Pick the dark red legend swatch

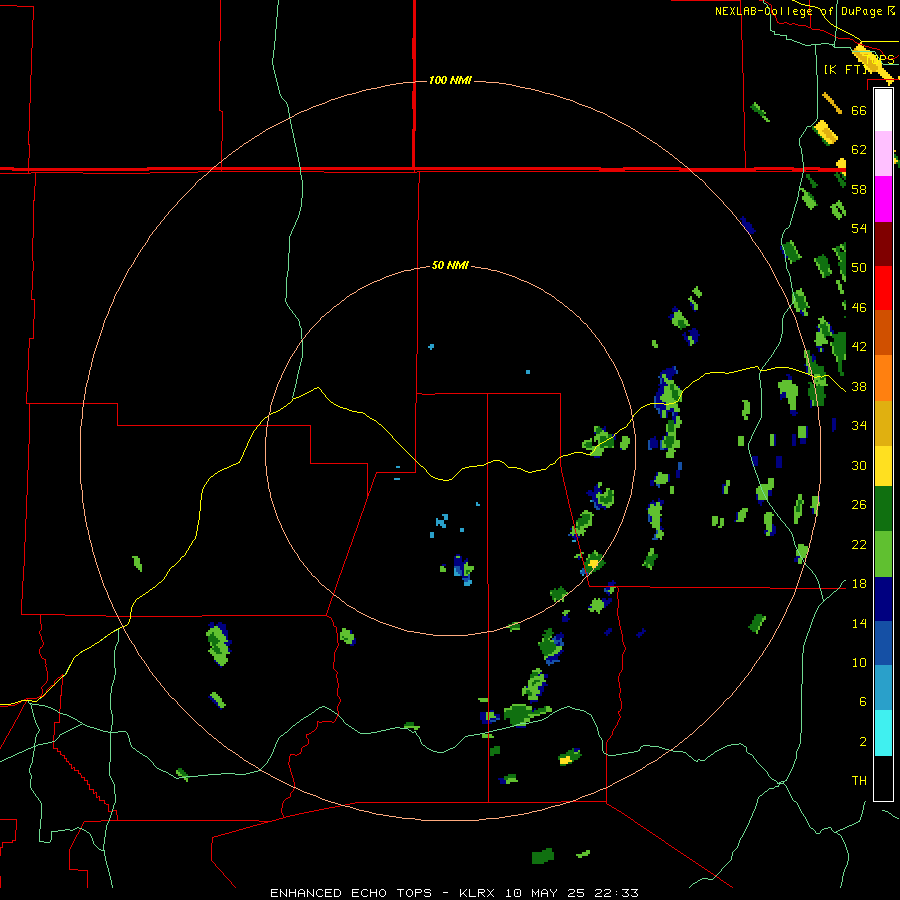coord(883,243)
